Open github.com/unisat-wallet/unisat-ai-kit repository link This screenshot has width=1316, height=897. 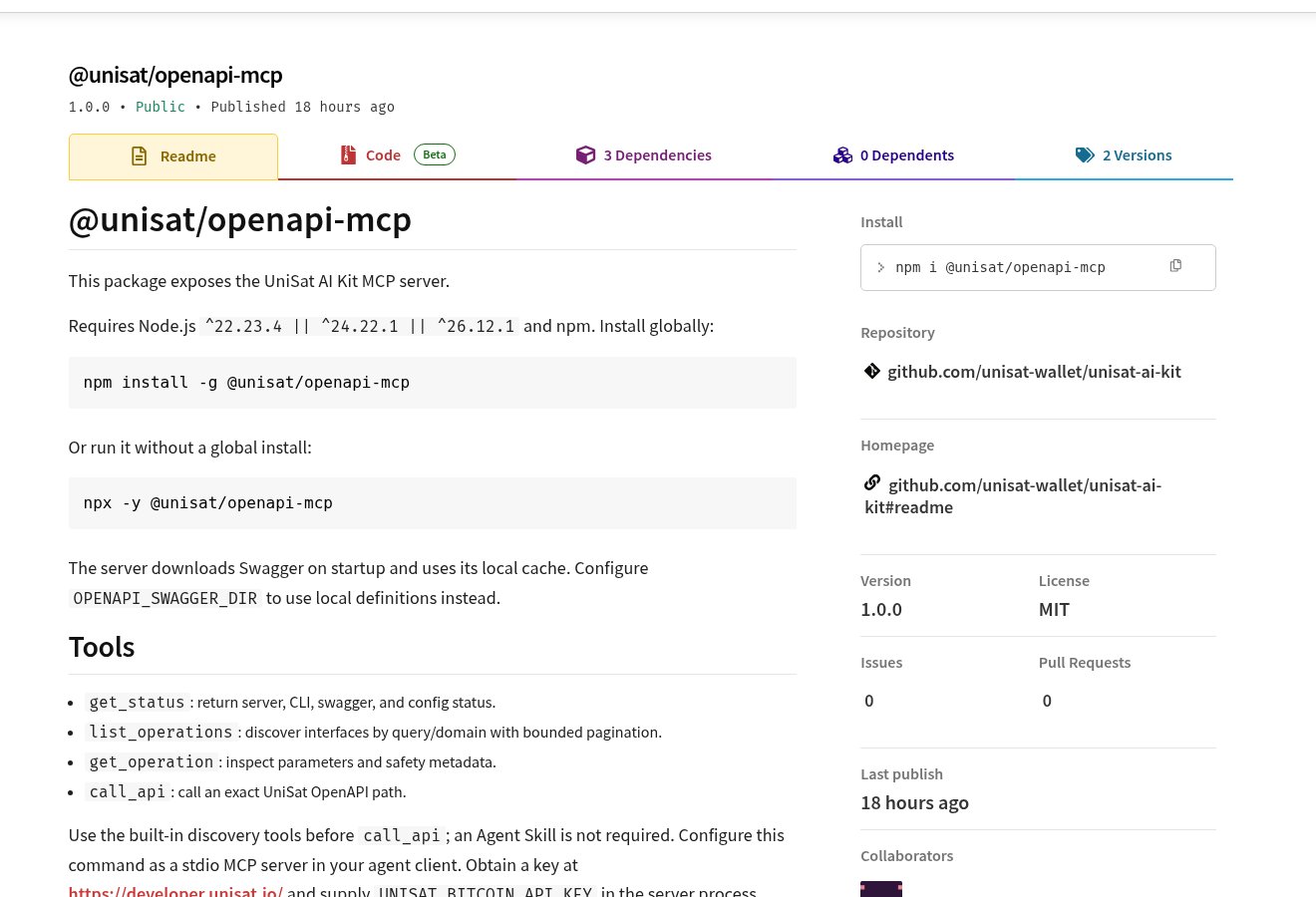1034,372
